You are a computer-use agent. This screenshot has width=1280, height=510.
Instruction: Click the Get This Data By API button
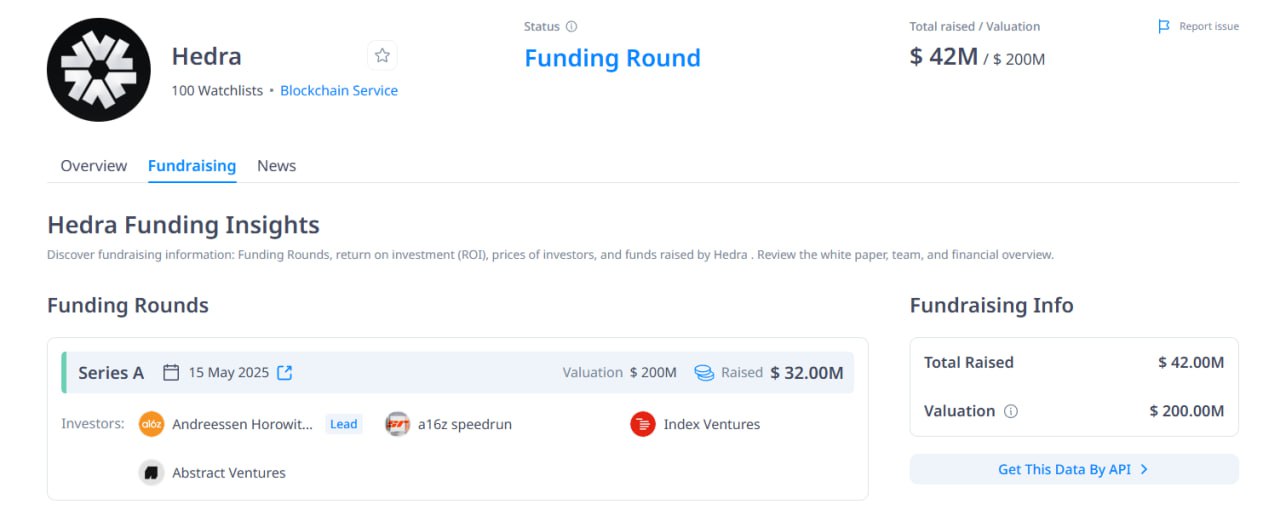pyautogui.click(x=1074, y=469)
